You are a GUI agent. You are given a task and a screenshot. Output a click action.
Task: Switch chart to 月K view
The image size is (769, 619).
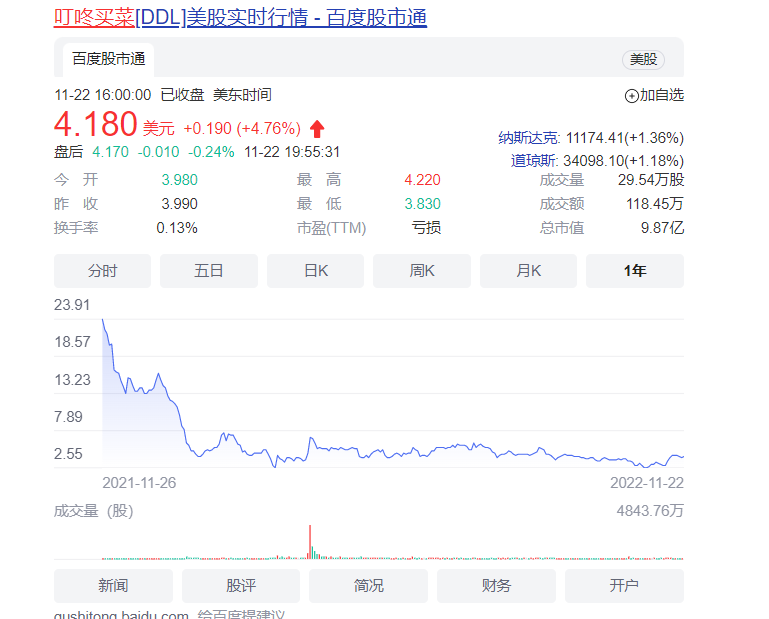(x=528, y=271)
